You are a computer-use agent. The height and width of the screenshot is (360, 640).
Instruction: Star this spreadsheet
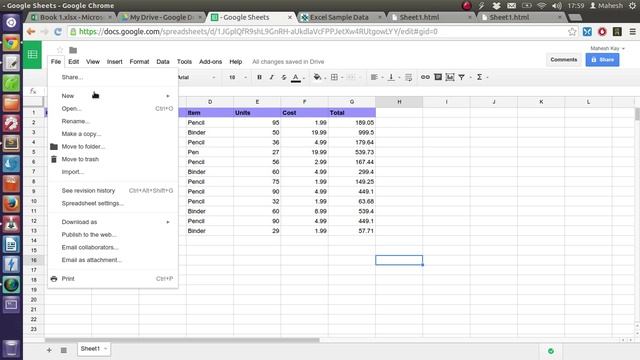tap(60, 50)
